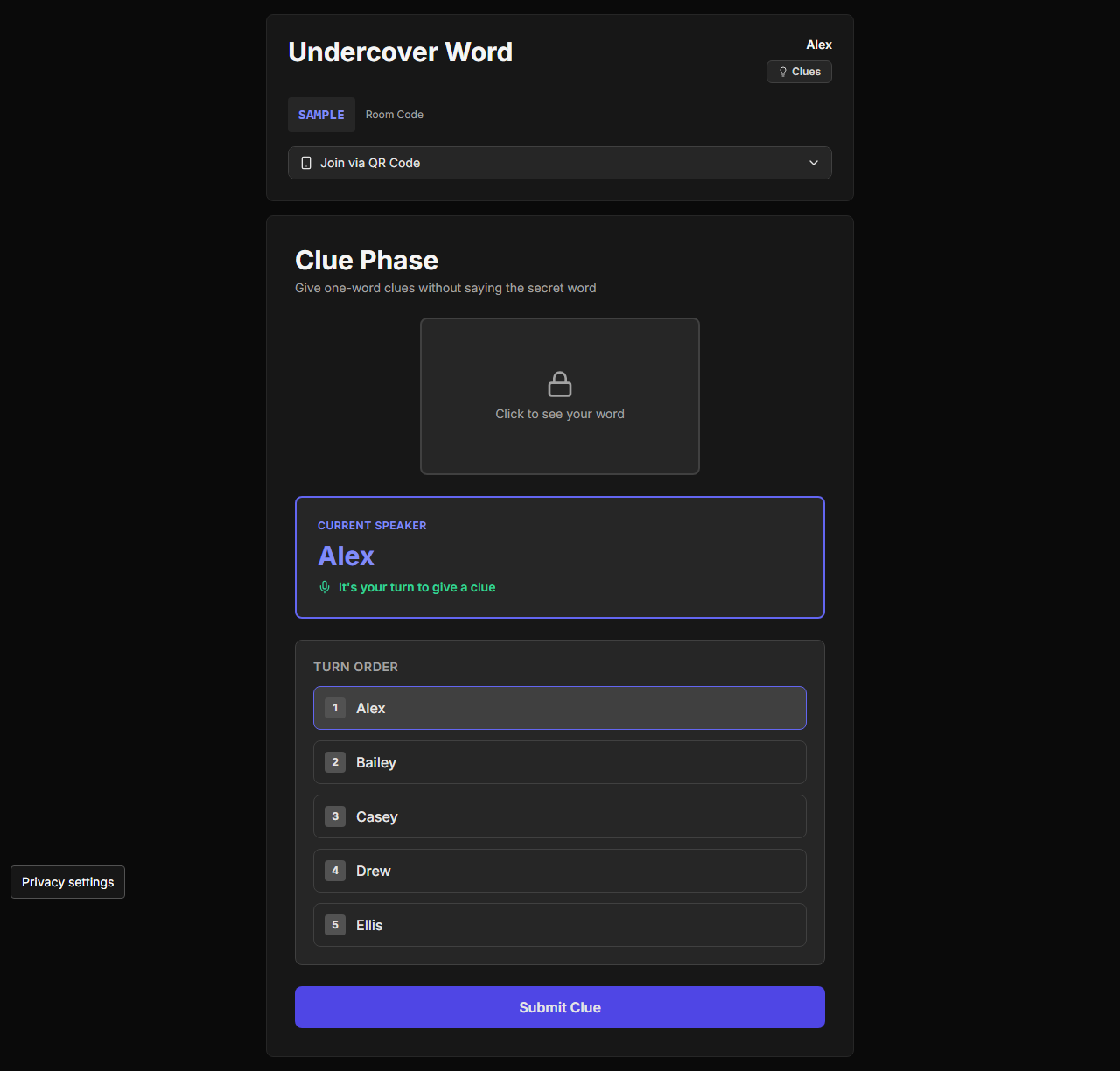Viewport: 1120px width, 1071px height.
Task: Select Bailey in the turn order
Action: [x=560, y=762]
